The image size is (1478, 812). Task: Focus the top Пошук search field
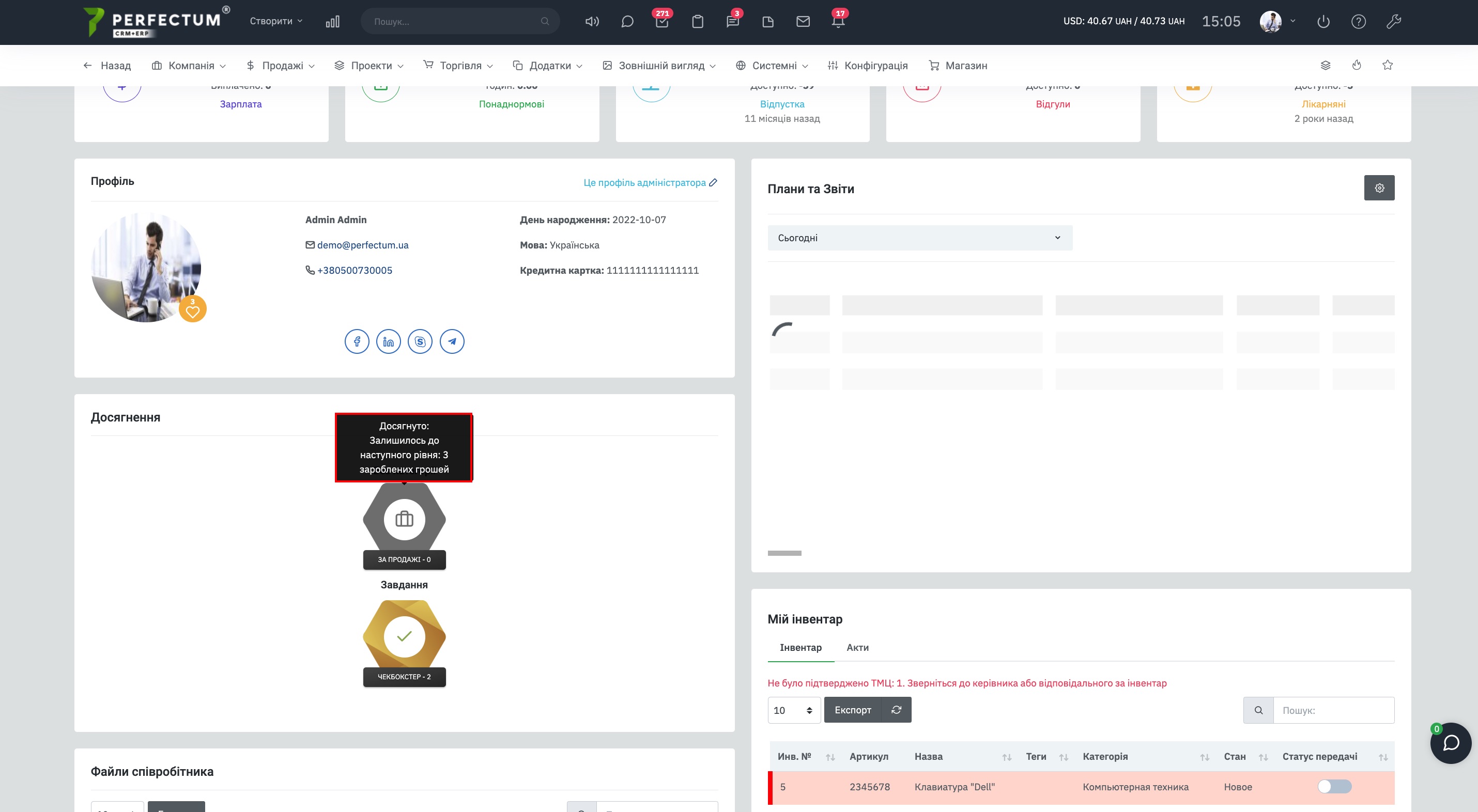click(460, 21)
